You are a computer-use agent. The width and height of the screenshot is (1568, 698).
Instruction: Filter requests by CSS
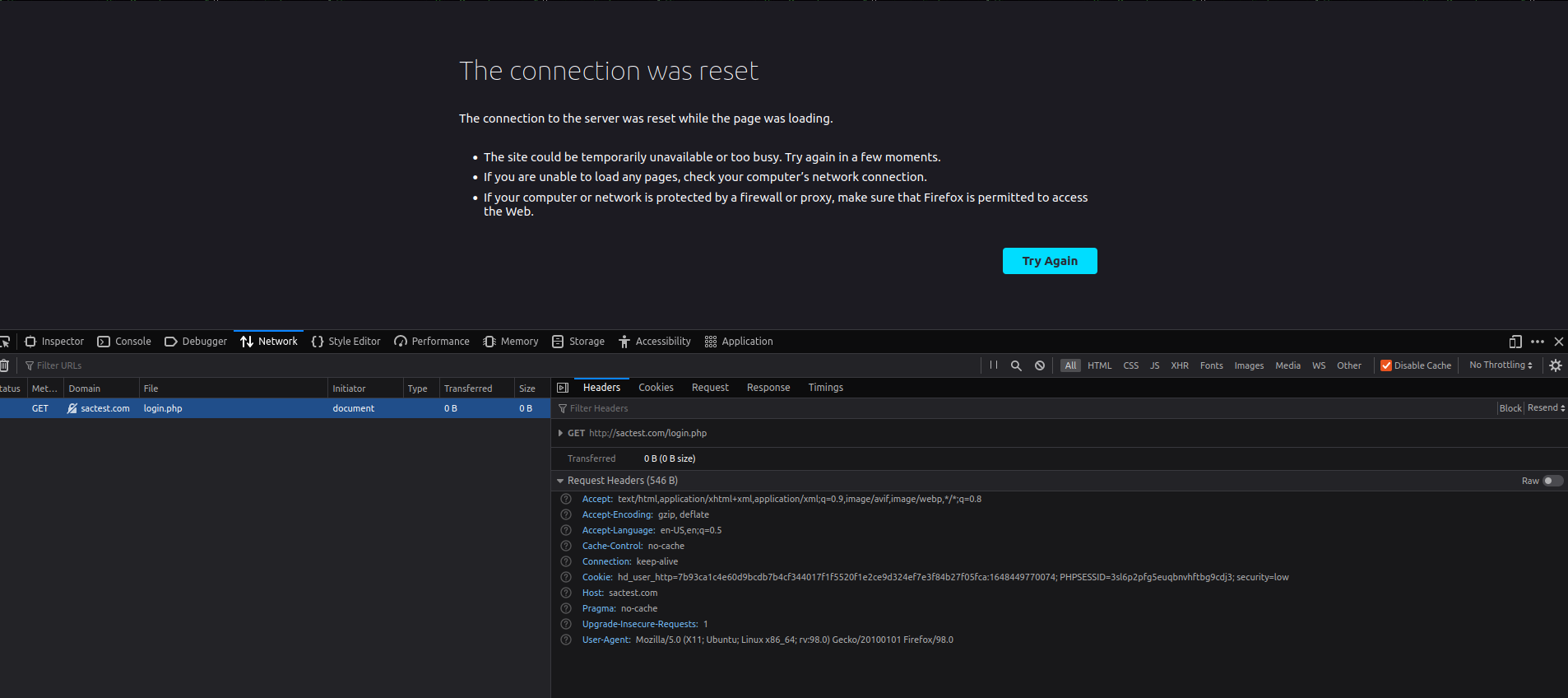coord(1131,365)
